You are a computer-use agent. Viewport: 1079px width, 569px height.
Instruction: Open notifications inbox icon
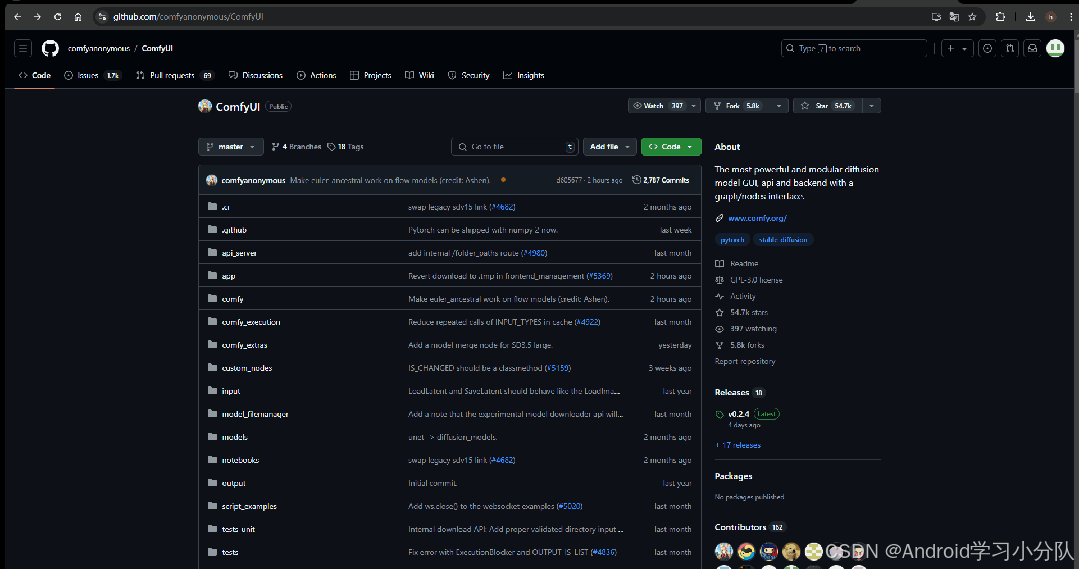click(1032, 48)
